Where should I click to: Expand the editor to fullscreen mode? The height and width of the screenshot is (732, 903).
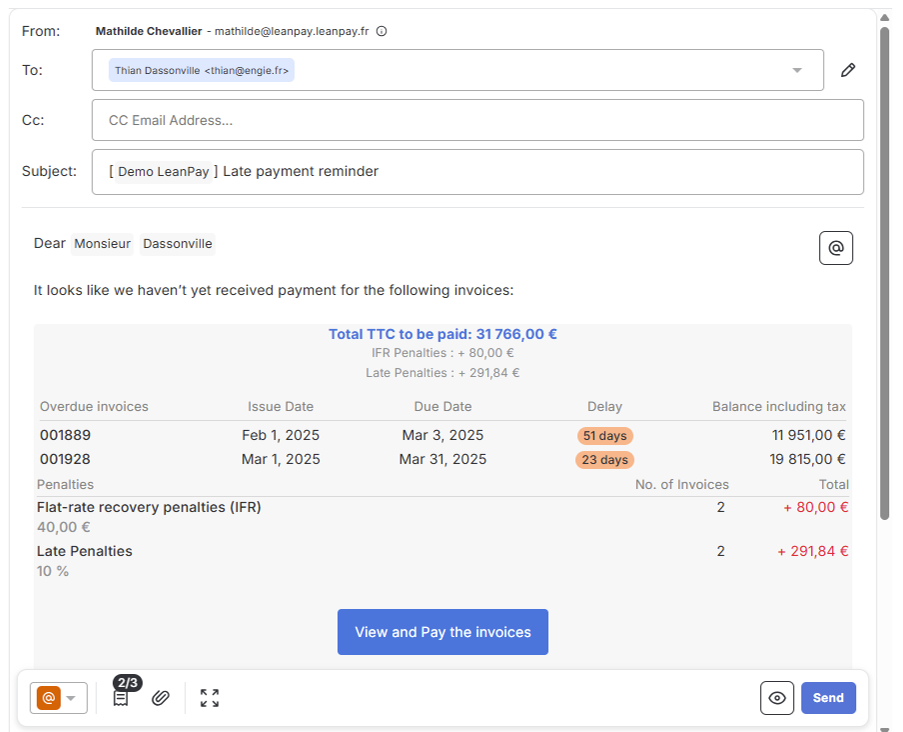pyautogui.click(x=209, y=697)
